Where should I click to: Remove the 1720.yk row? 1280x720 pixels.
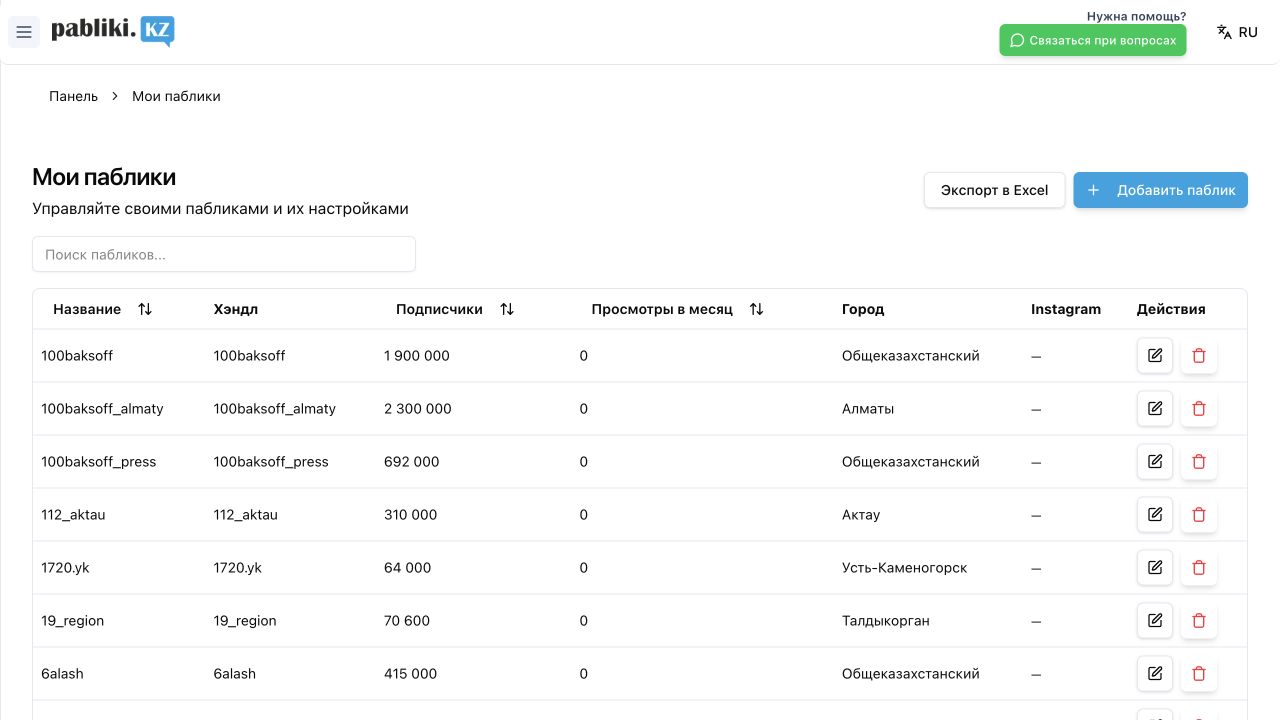point(1199,567)
